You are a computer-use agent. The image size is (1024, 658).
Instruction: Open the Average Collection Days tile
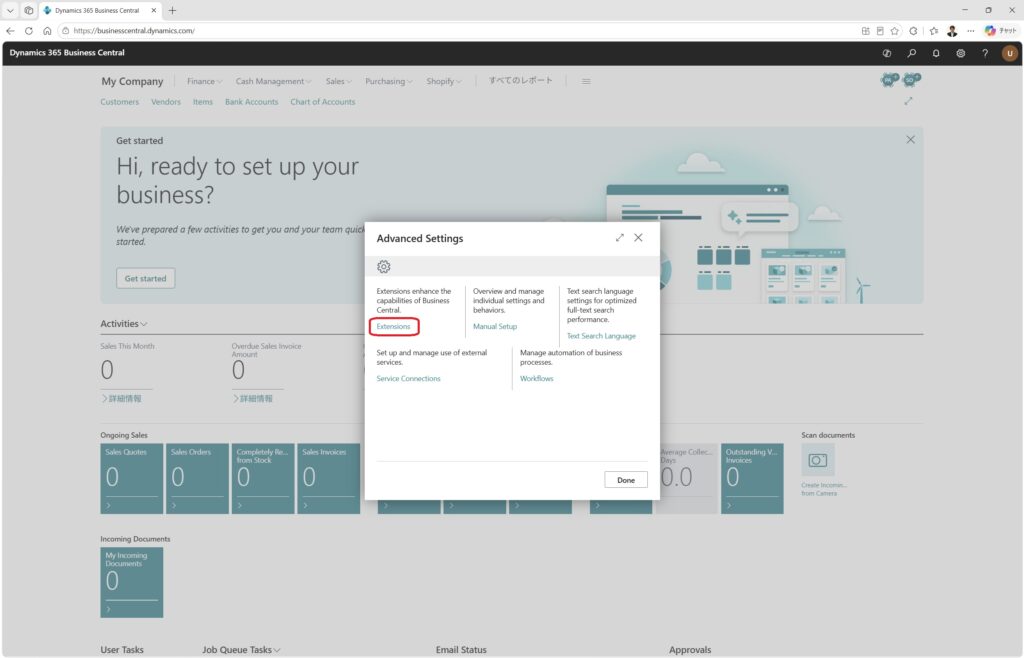point(687,478)
